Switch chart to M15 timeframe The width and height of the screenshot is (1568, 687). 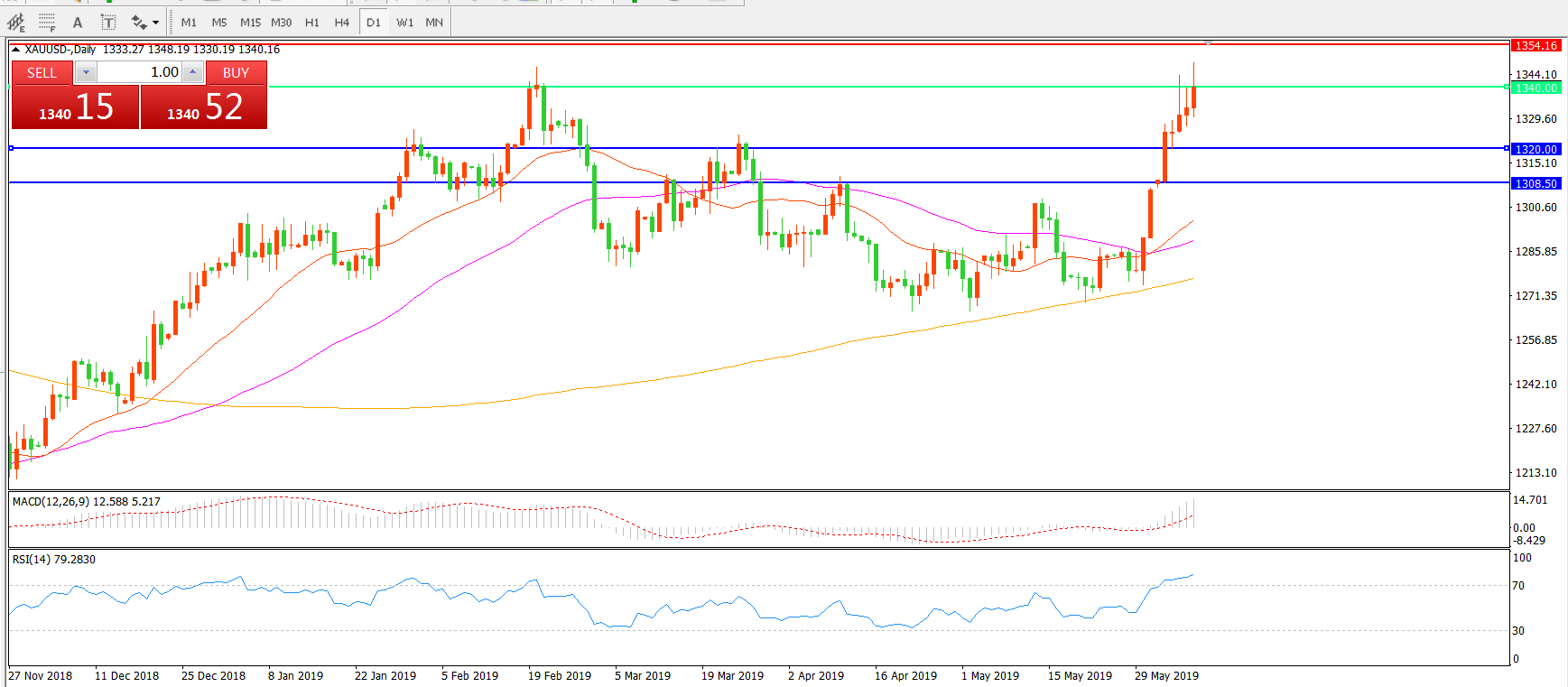[x=250, y=23]
